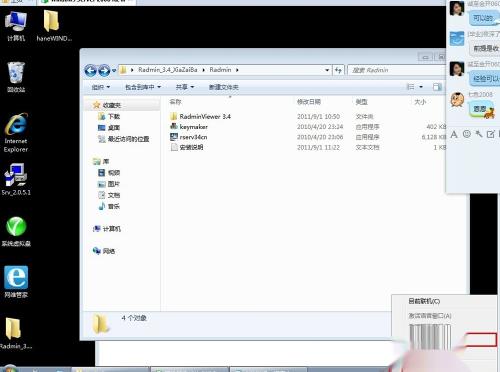The width and height of the screenshot is (500, 372).
Task: Choose 目前联机(C) in the popup menu
Action: (x=424, y=301)
